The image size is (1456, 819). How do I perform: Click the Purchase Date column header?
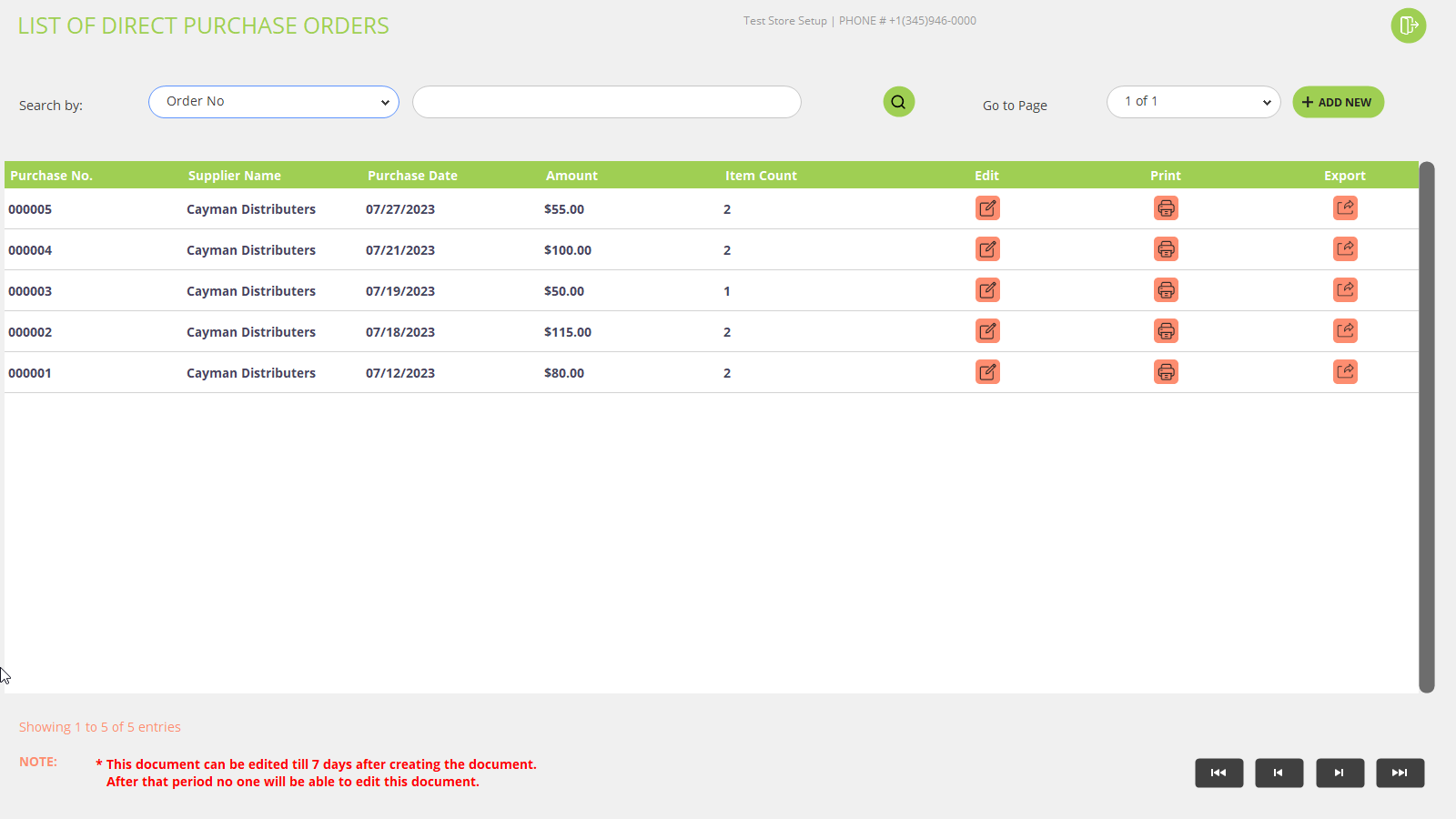(x=412, y=176)
